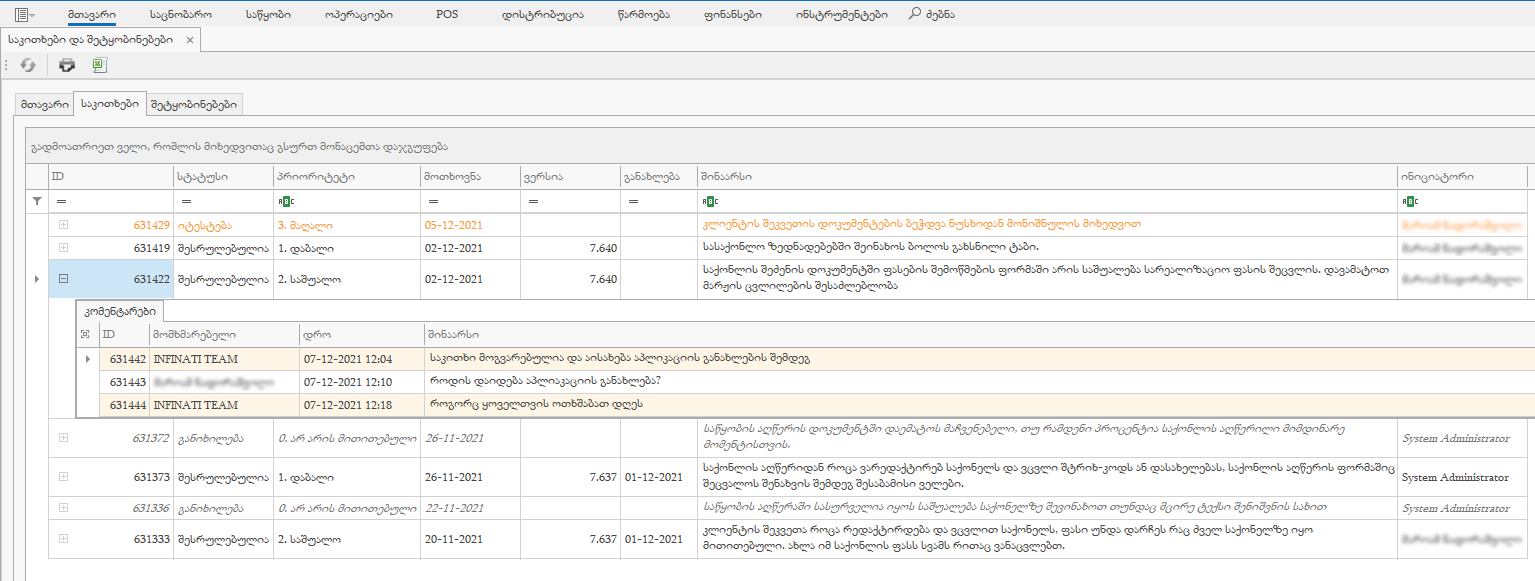Screen dimensions: 1535x581
Task: Click the equals filter operator under სტატუსი
Action: (x=186, y=201)
